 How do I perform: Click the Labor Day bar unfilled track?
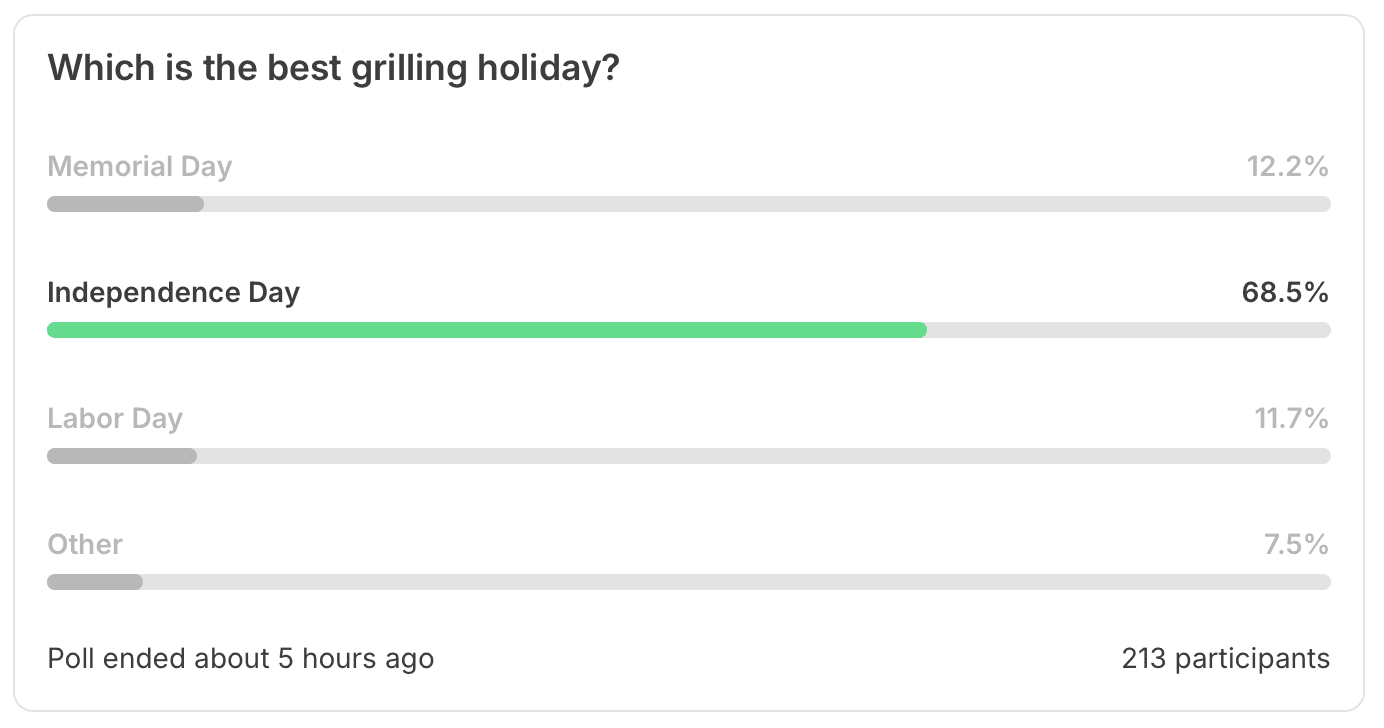pyautogui.click(x=764, y=456)
